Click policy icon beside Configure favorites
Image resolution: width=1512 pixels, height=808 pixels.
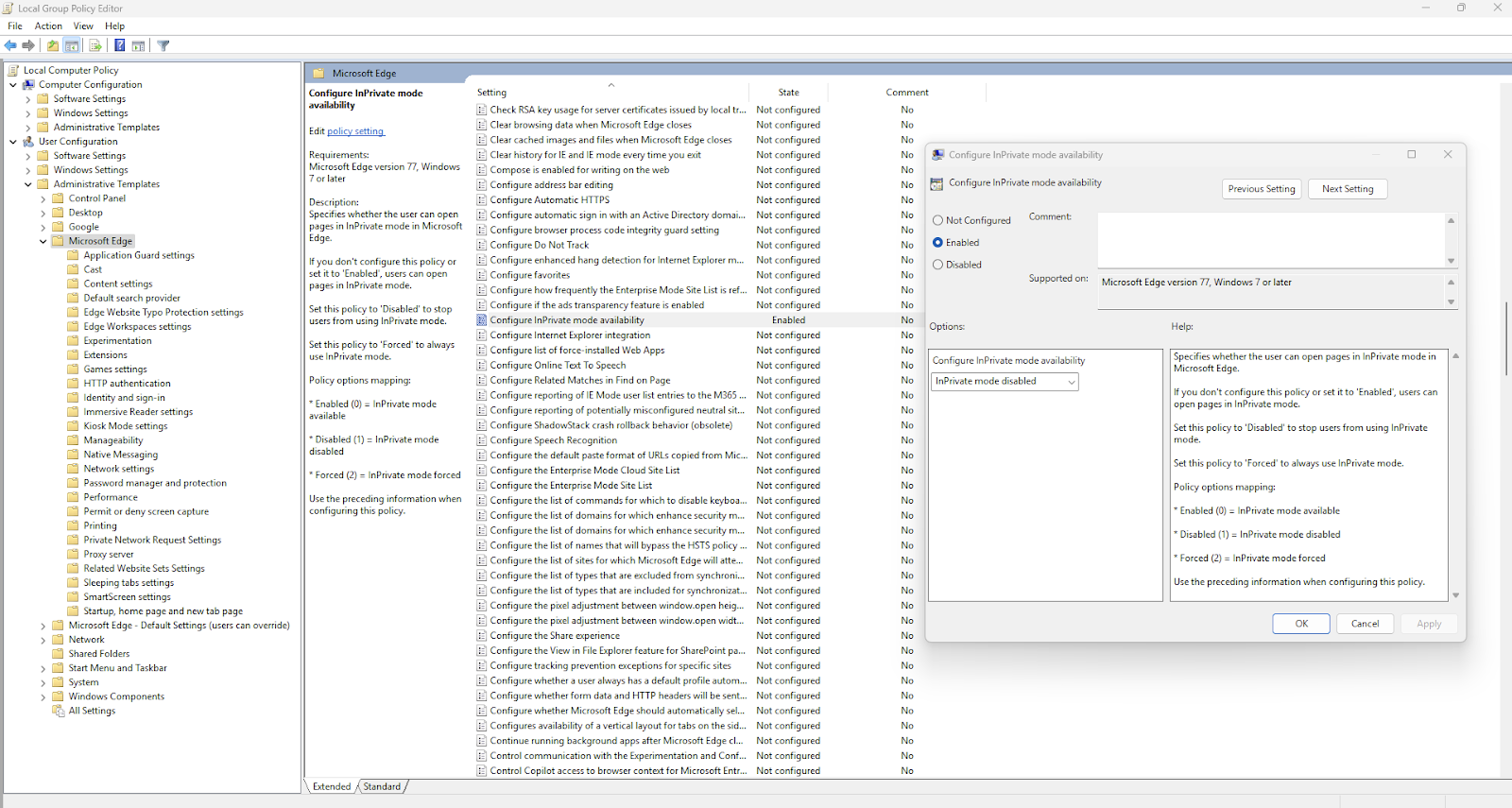pos(482,275)
